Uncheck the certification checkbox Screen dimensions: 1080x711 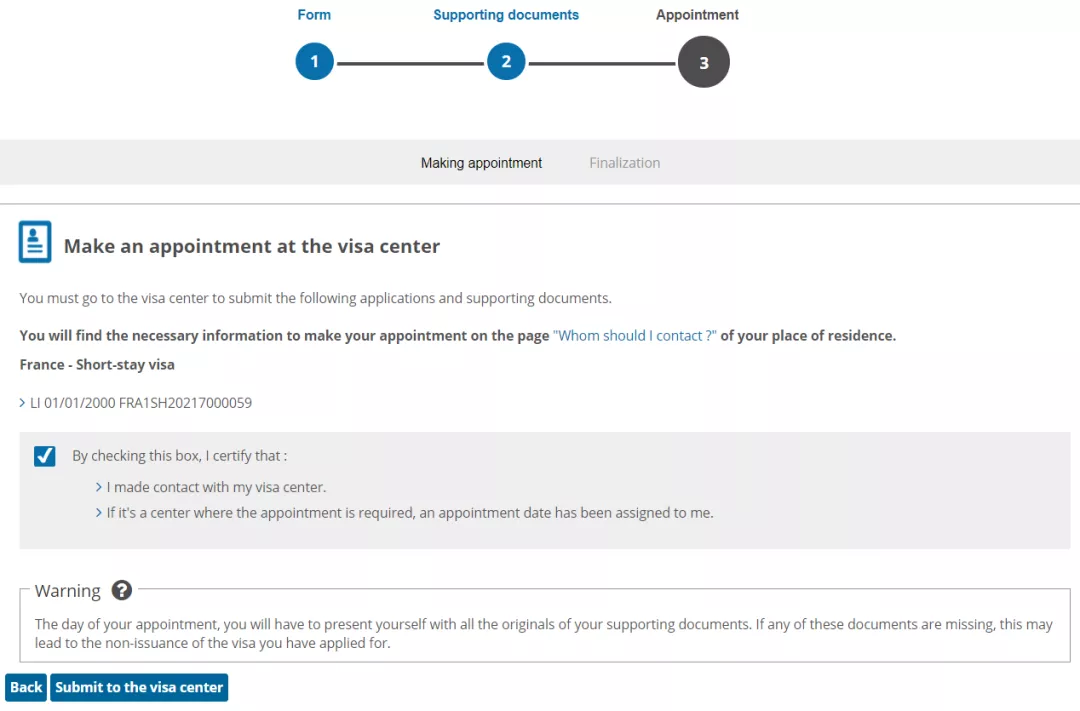tap(45, 456)
